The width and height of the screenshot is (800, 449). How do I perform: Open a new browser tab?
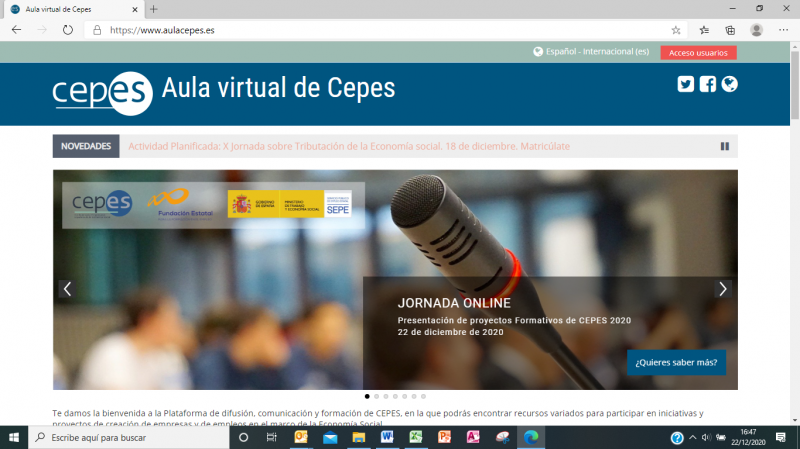coord(153,9)
